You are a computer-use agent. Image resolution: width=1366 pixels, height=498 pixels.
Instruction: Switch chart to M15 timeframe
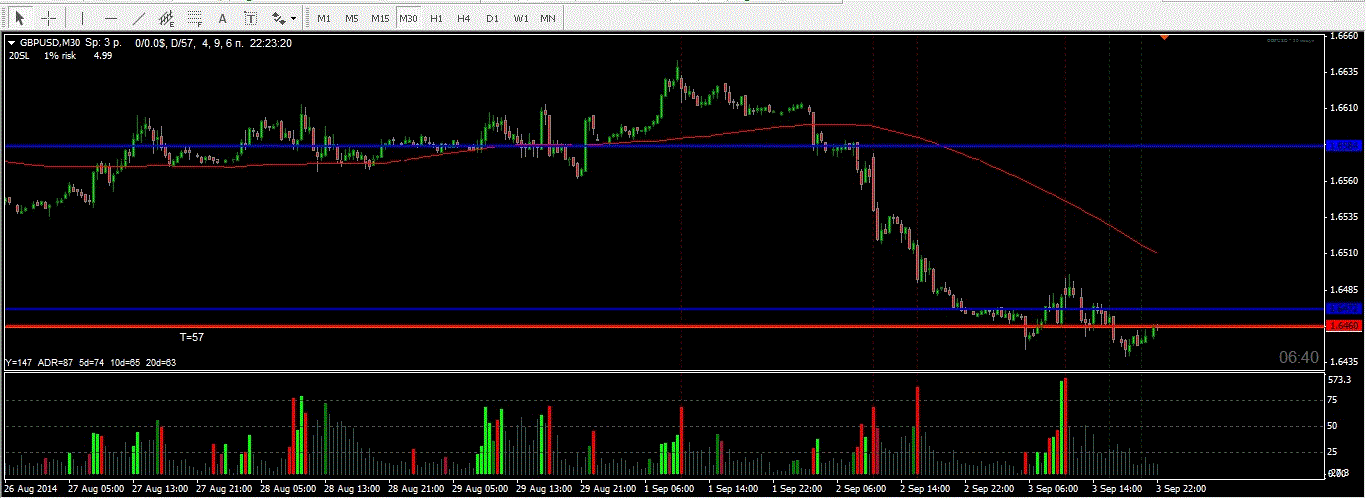click(380, 18)
